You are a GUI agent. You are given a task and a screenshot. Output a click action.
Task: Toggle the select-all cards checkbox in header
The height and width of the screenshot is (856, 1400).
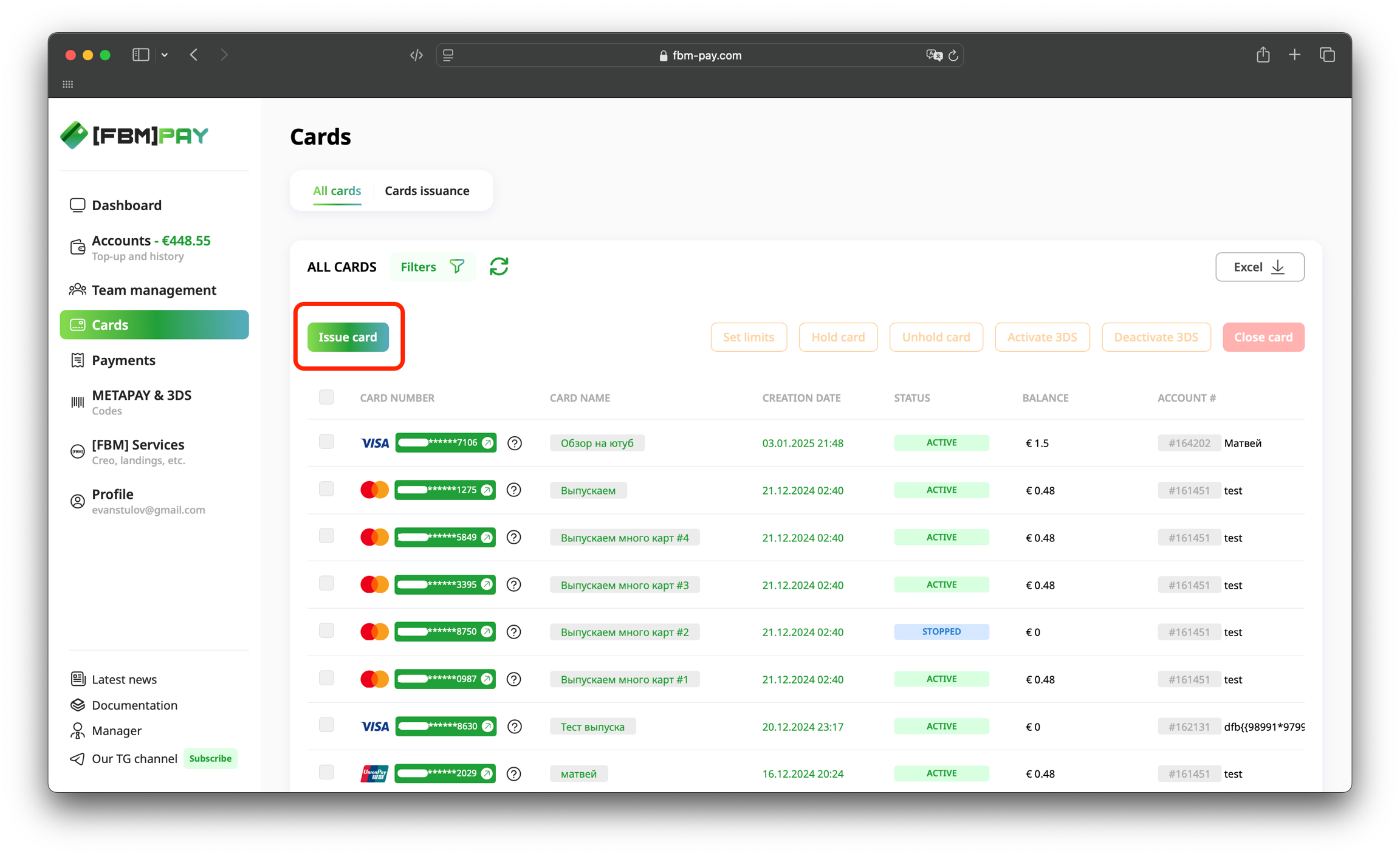[x=326, y=397]
